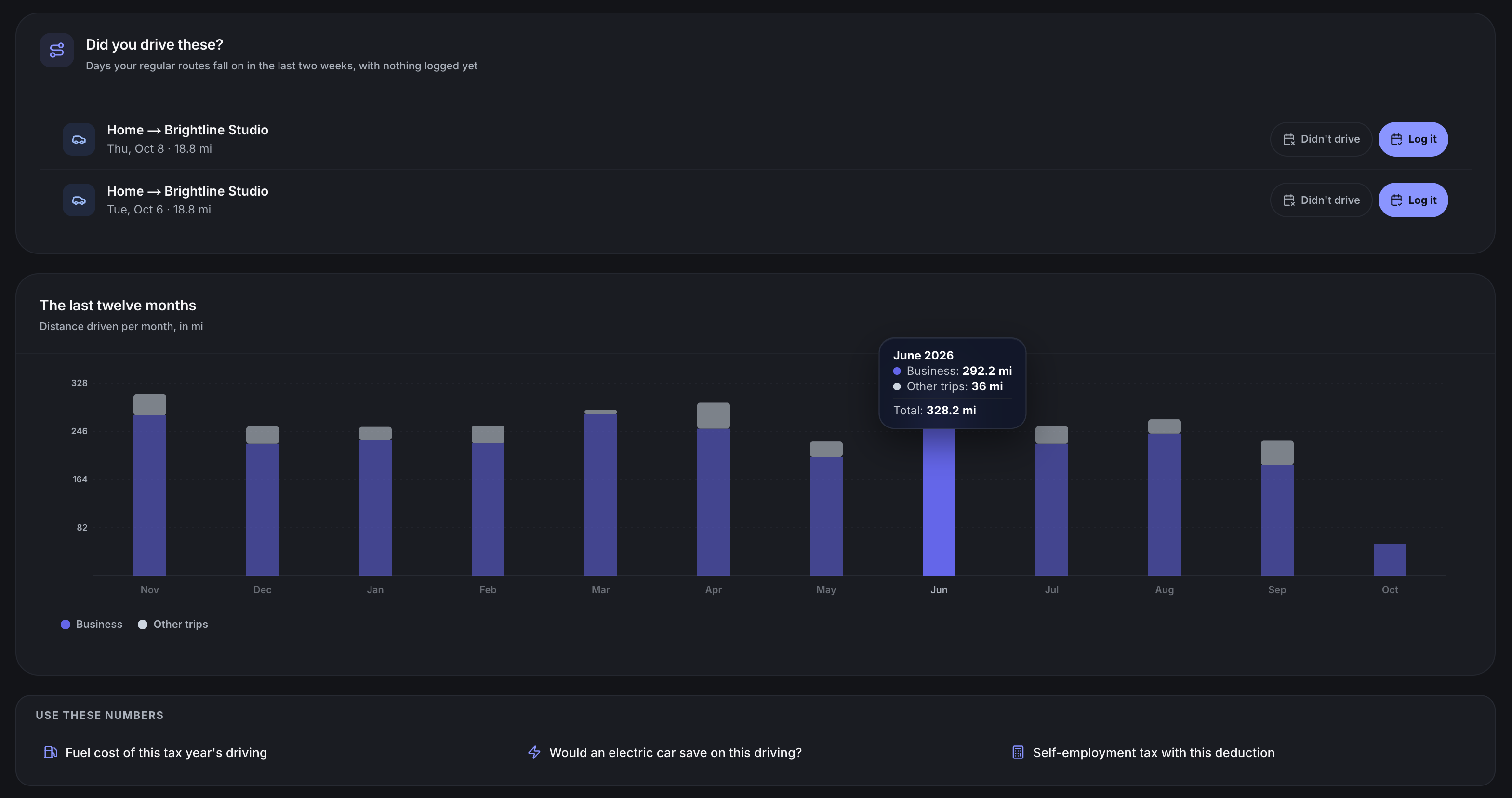Log the Tue, Oct 6 trip
The width and height of the screenshot is (1512, 798).
coord(1413,200)
